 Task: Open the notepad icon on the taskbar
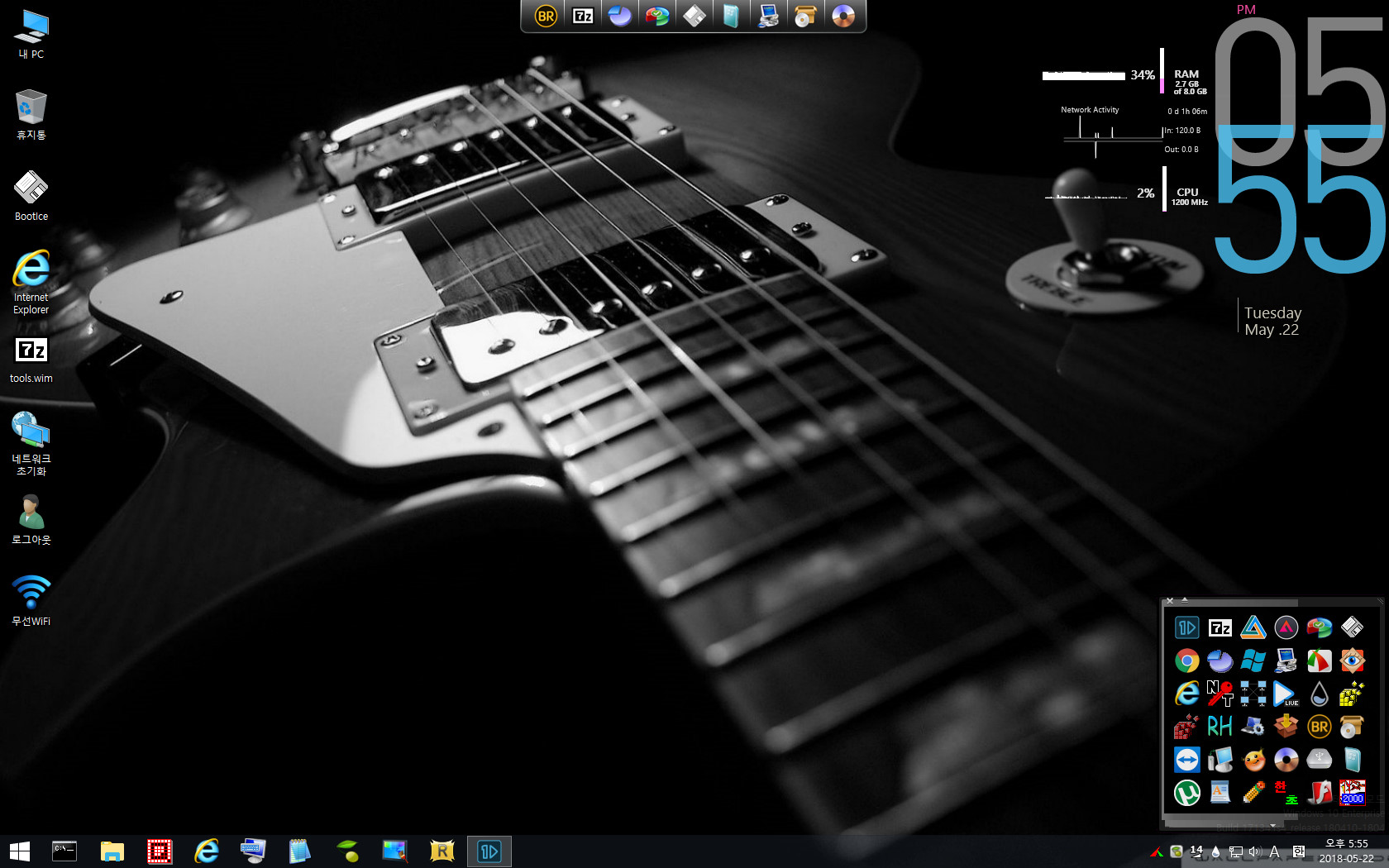tap(300, 851)
